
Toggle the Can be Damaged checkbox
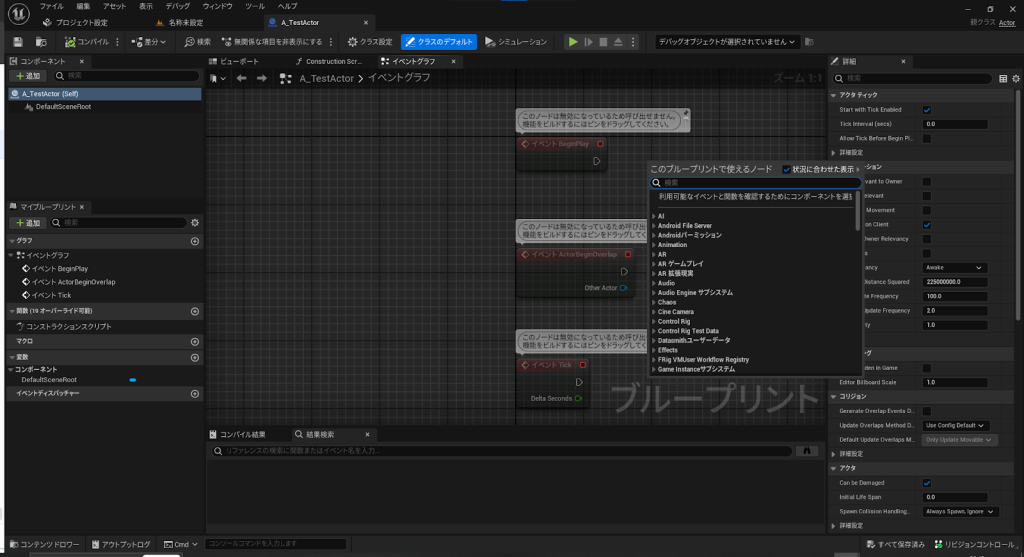point(927,482)
